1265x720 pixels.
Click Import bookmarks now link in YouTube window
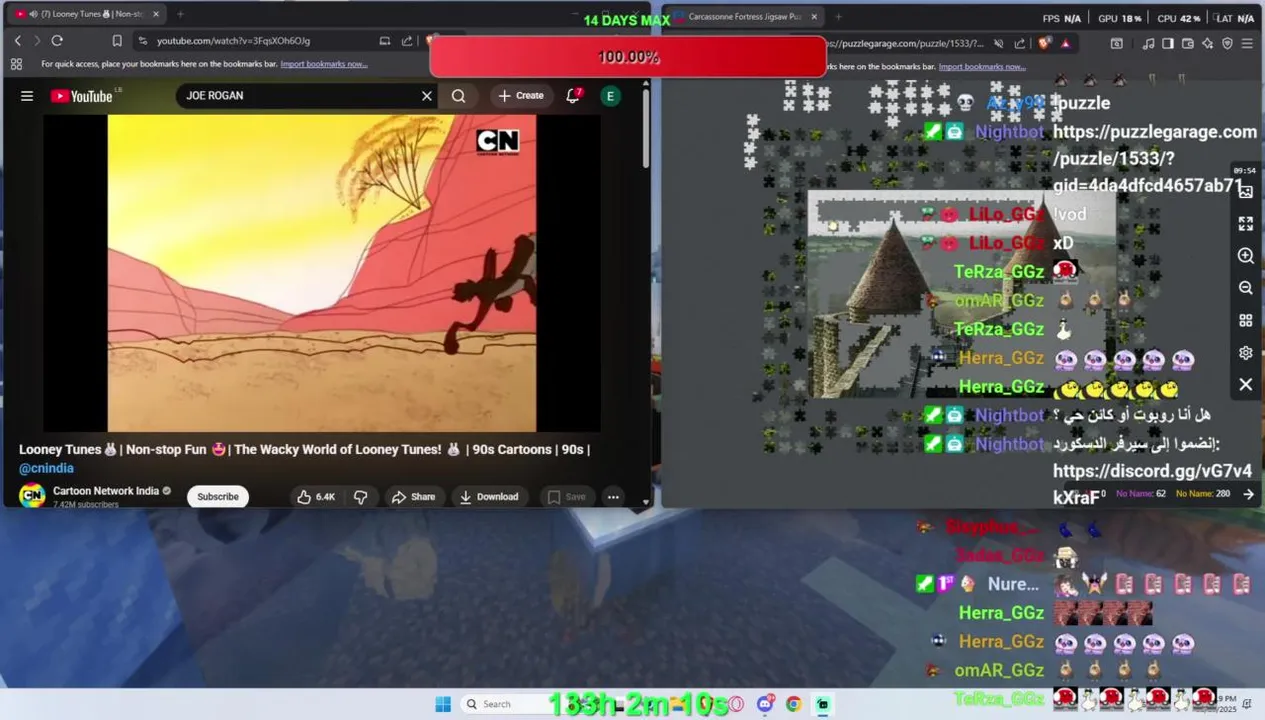tap(323, 64)
